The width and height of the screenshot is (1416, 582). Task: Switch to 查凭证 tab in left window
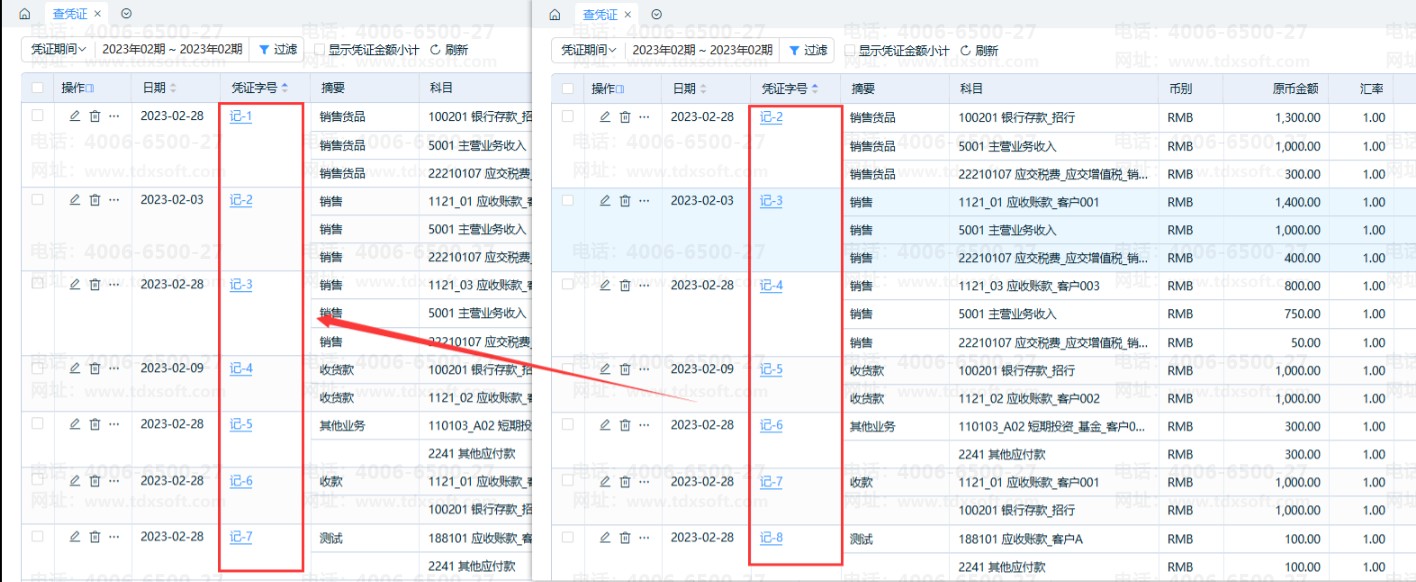tap(71, 14)
